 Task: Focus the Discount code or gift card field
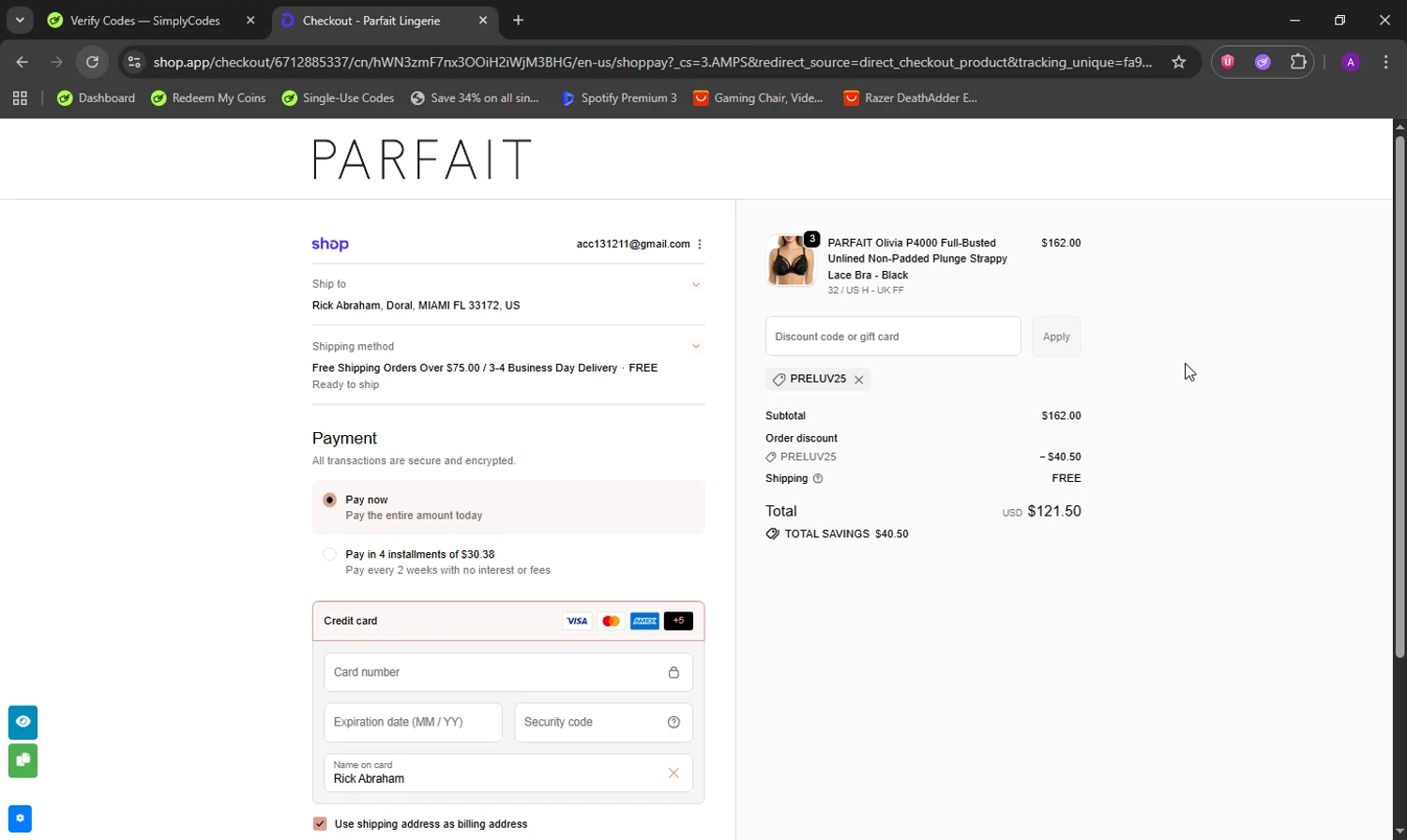[x=893, y=337]
